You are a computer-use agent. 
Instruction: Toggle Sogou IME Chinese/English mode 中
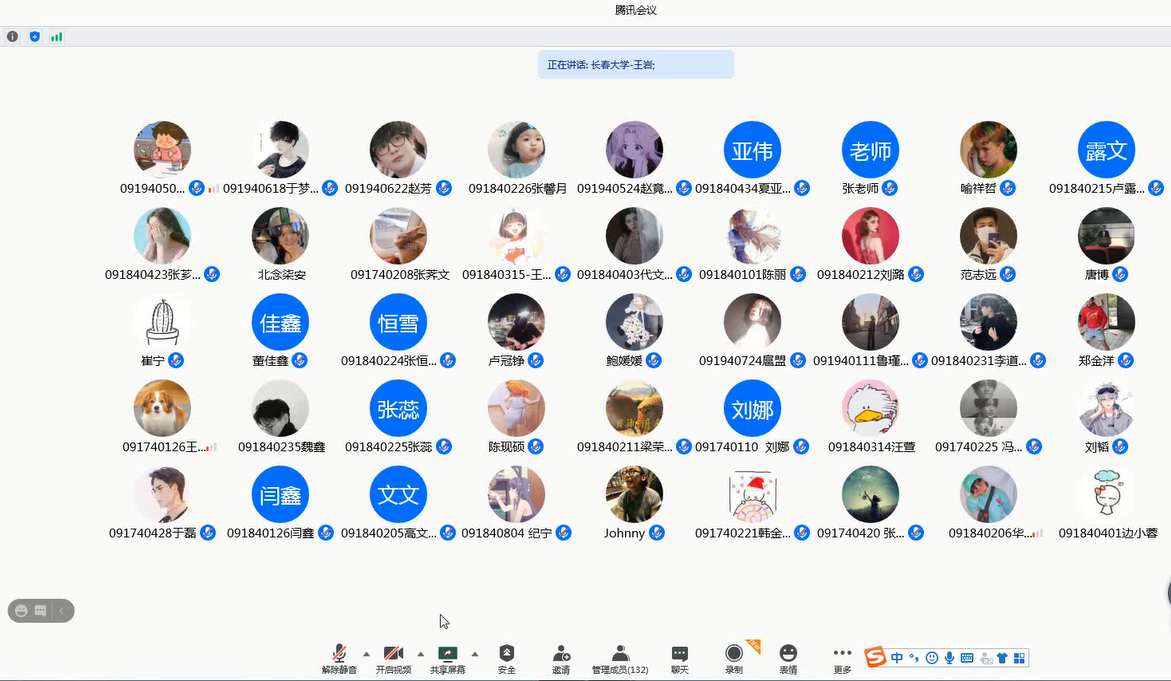(897, 658)
